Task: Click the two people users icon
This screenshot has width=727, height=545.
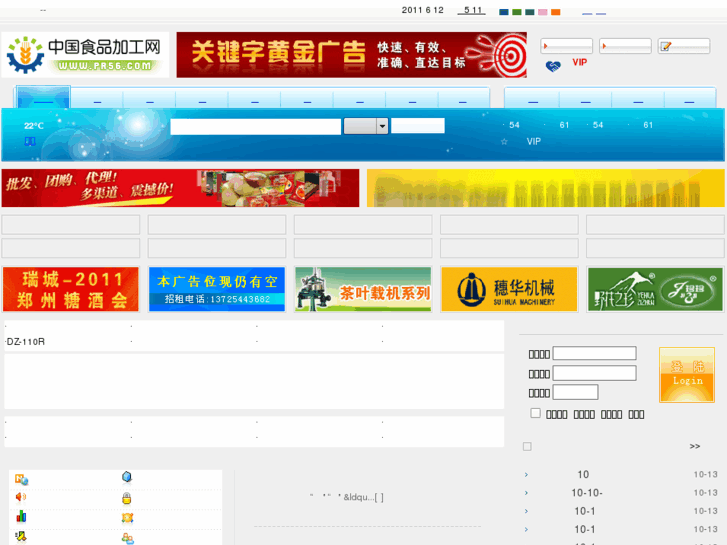Action: (128, 538)
